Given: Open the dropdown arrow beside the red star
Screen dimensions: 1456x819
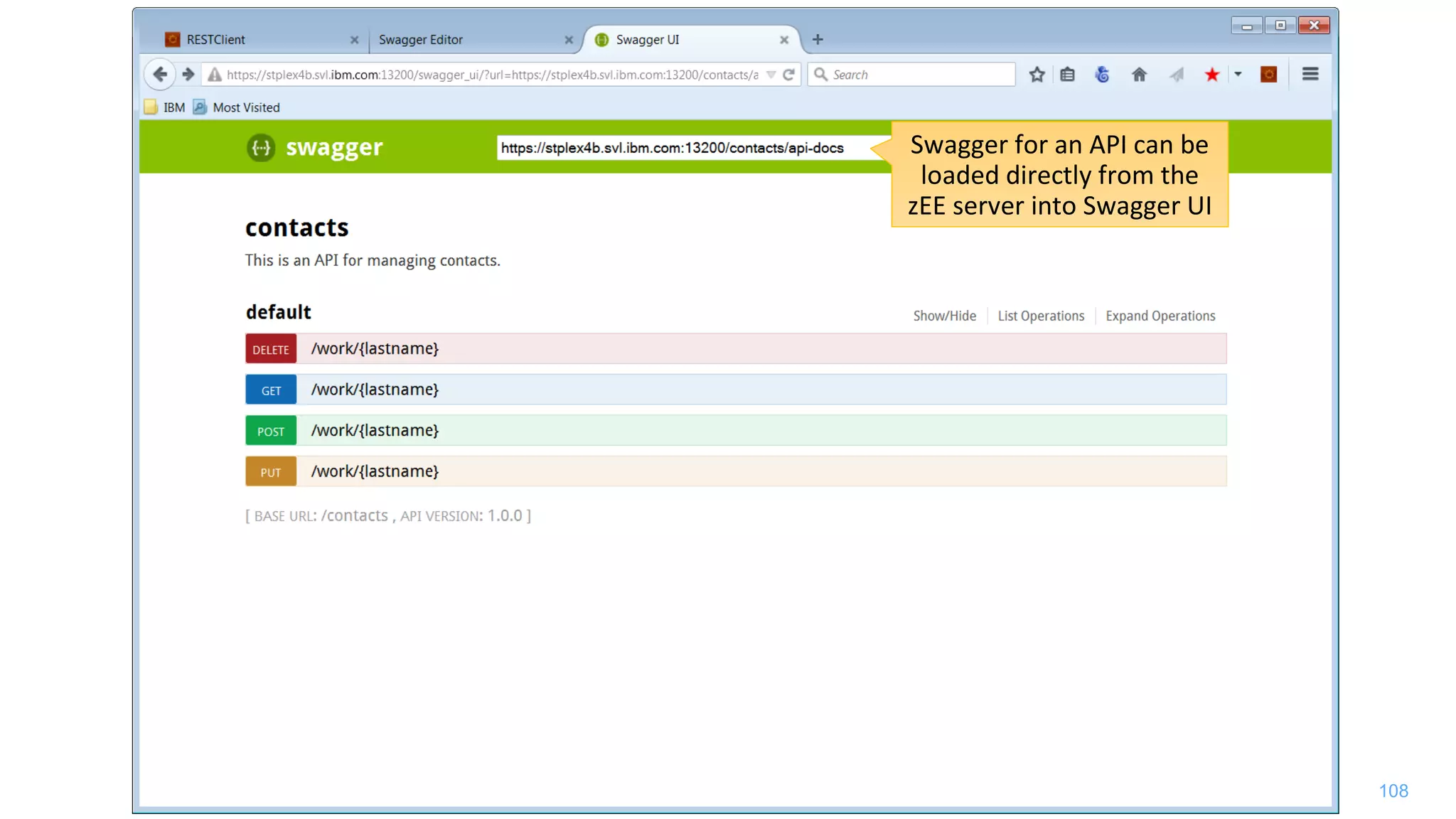Looking at the screenshot, I should (x=1238, y=74).
